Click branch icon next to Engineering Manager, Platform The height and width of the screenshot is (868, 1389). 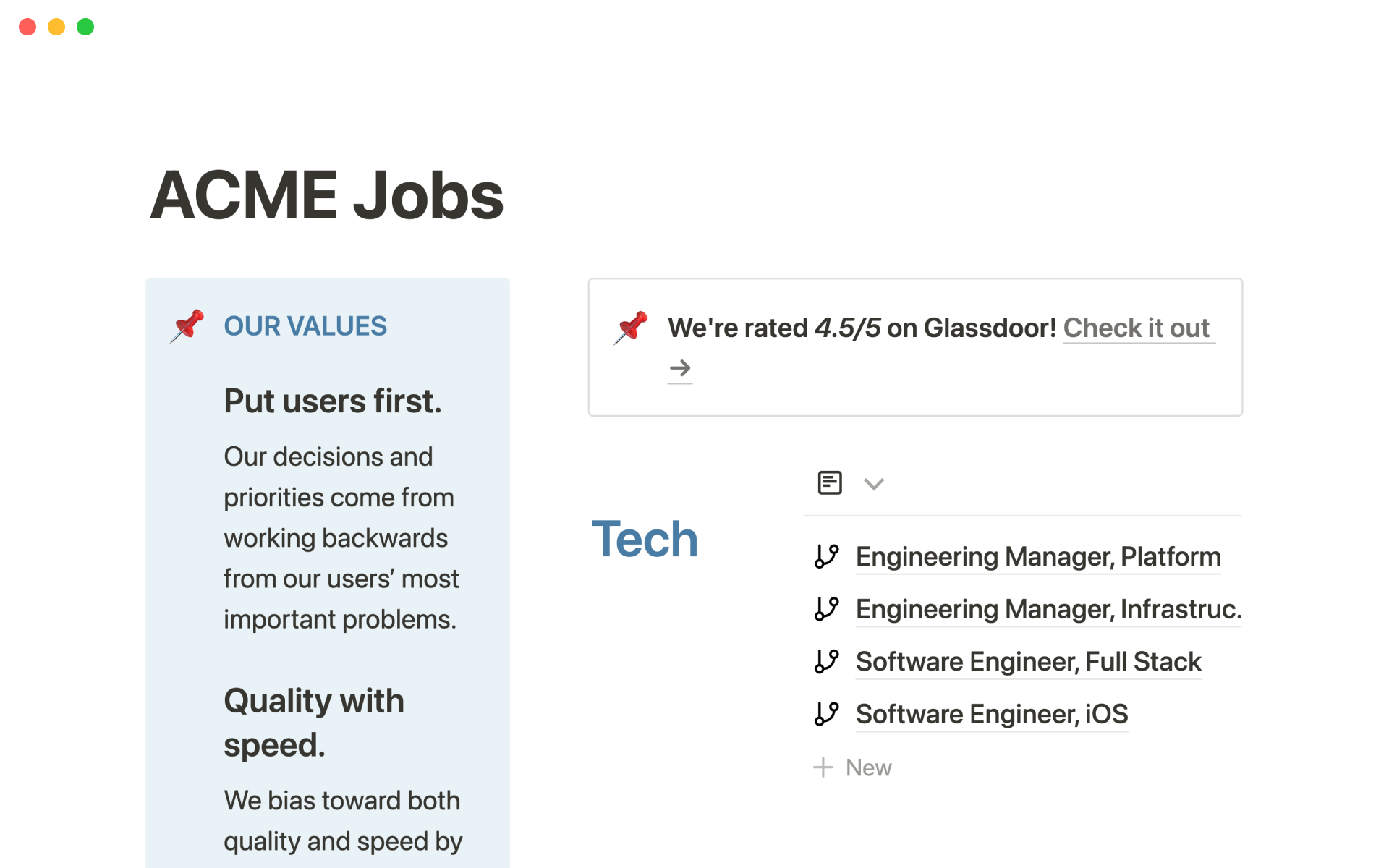(826, 556)
